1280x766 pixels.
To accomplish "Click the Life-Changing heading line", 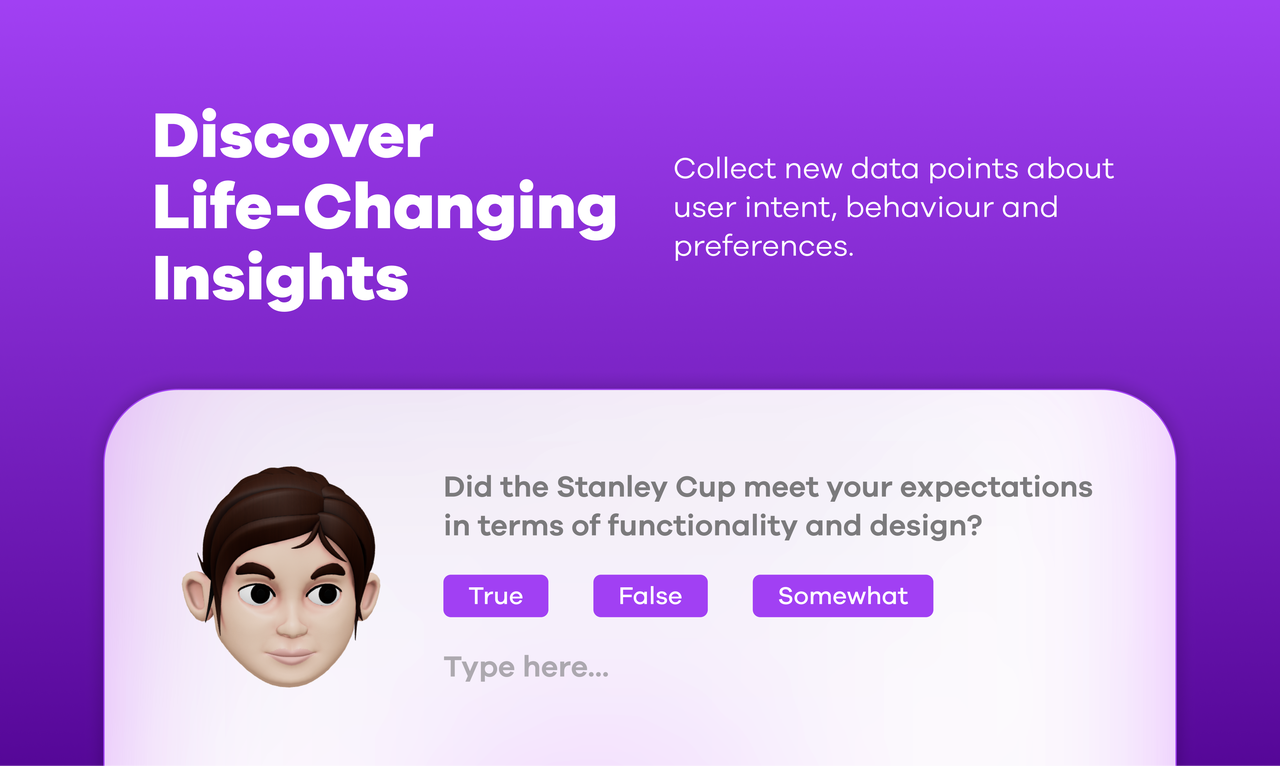I will (x=385, y=208).
